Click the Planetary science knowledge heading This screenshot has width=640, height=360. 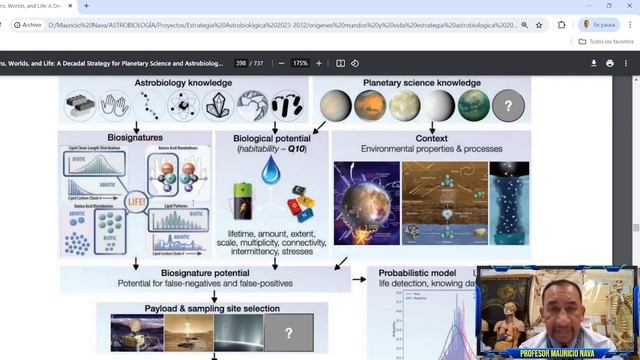pos(422,83)
